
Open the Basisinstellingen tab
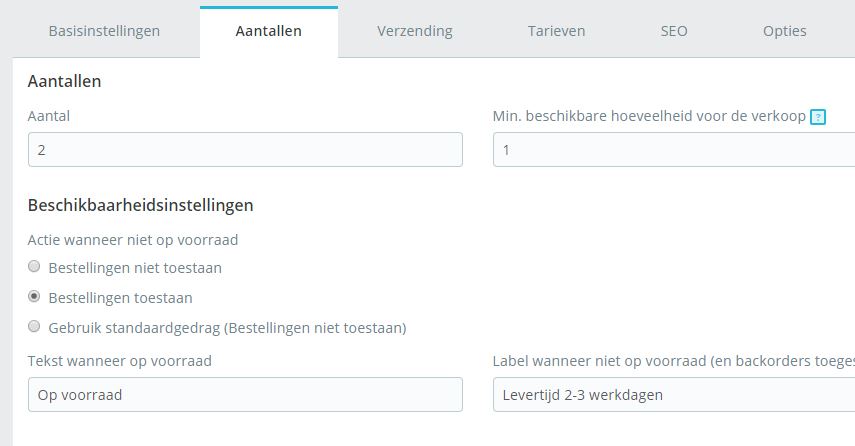(x=104, y=31)
